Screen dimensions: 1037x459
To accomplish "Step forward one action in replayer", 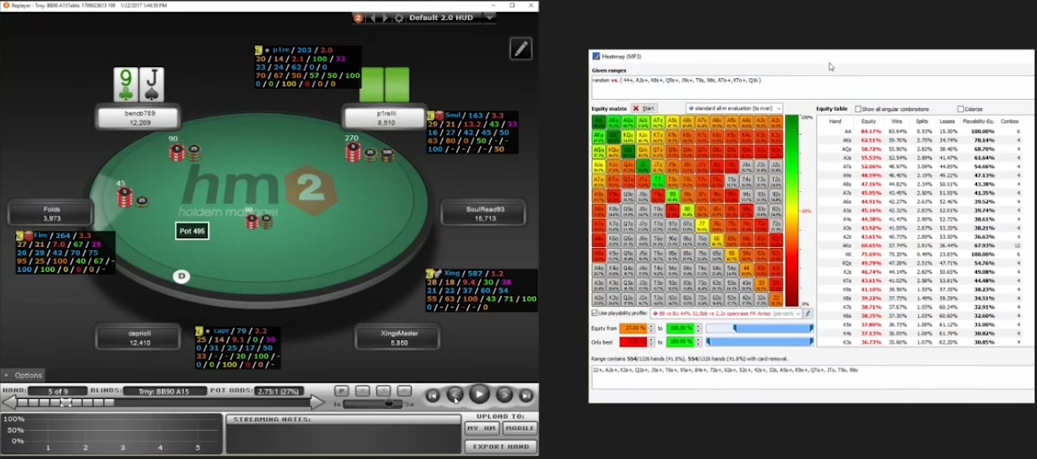I will coord(505,396).
